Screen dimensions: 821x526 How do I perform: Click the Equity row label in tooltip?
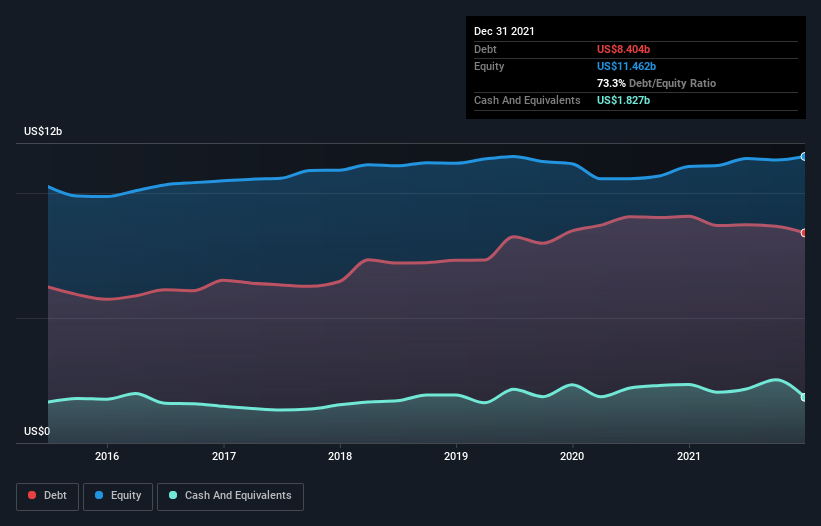pyautogui.click(x=489, y=66)
